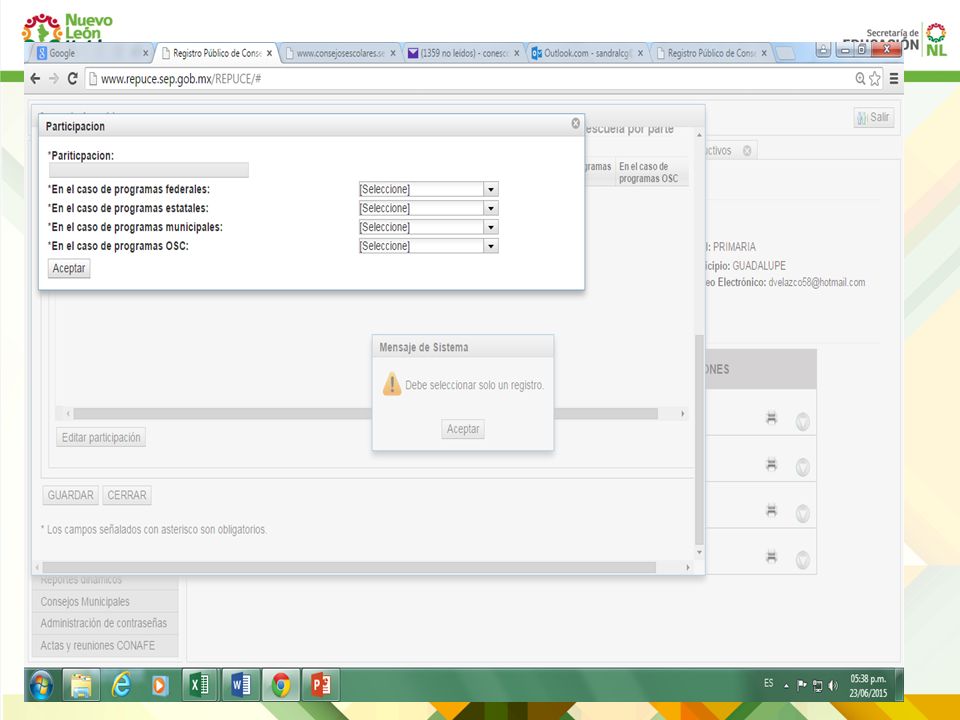Click the browser address bar URL

click(181, 78)
